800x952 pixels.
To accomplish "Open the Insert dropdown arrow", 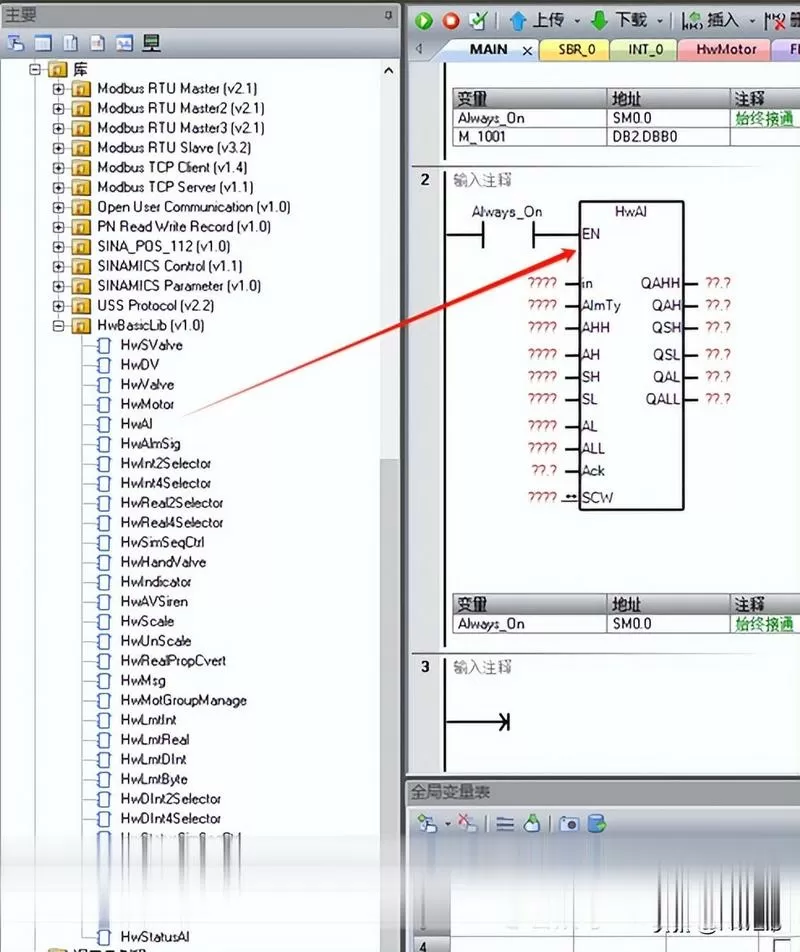I will [x=751, y=21].
